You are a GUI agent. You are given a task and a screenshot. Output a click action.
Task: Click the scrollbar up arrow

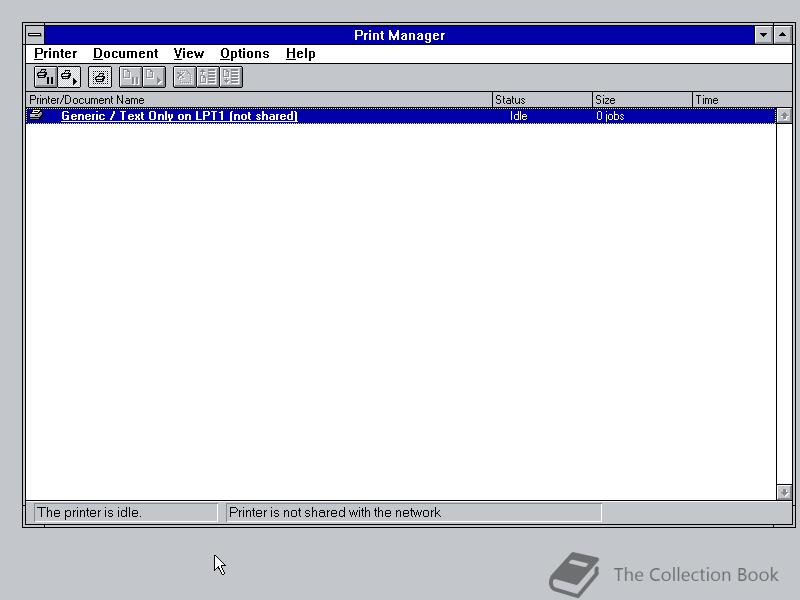coord(784,116)
